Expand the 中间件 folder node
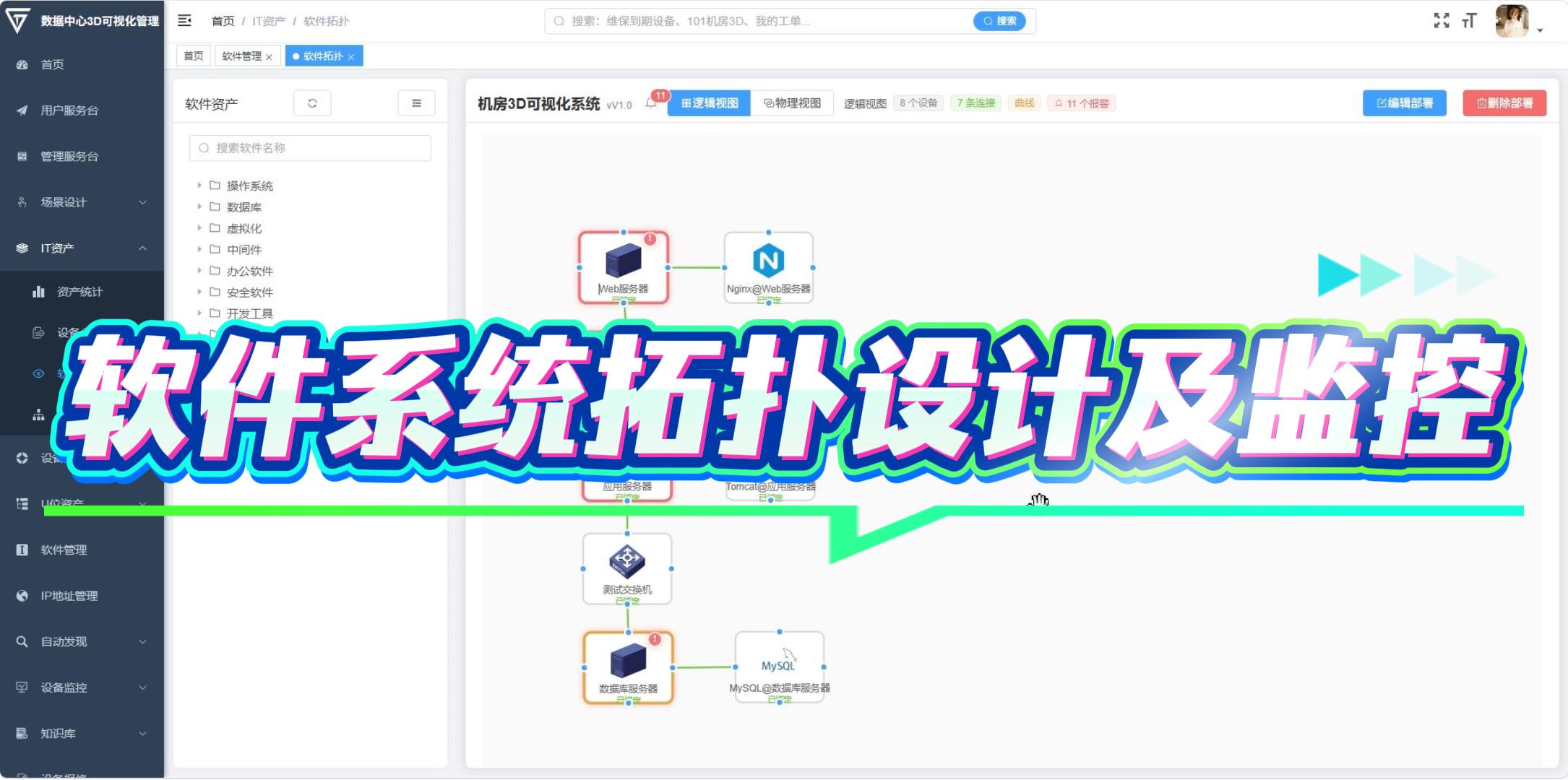 click(199, 249)
